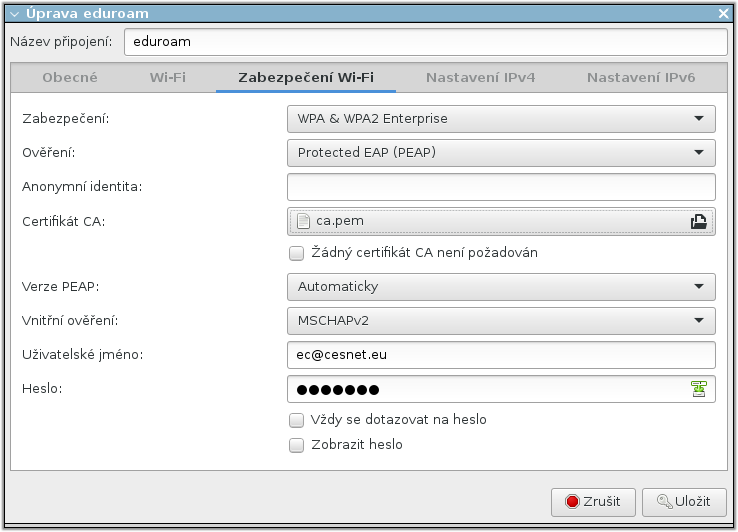Image resolution: width=738 pixels, height=532 pixels.
Task: Open CA certificate file browse icon
Action: pyautogui.click(x=698, y=221)
